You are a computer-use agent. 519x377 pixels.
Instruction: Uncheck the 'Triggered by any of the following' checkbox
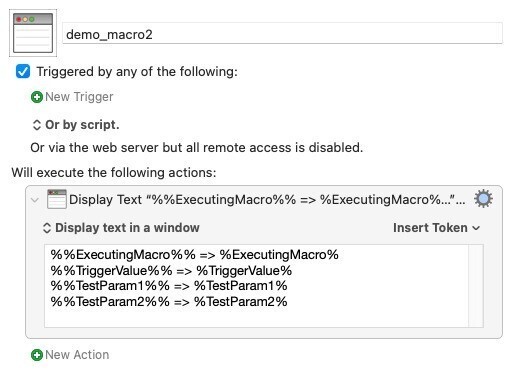[x=23, y=71]
